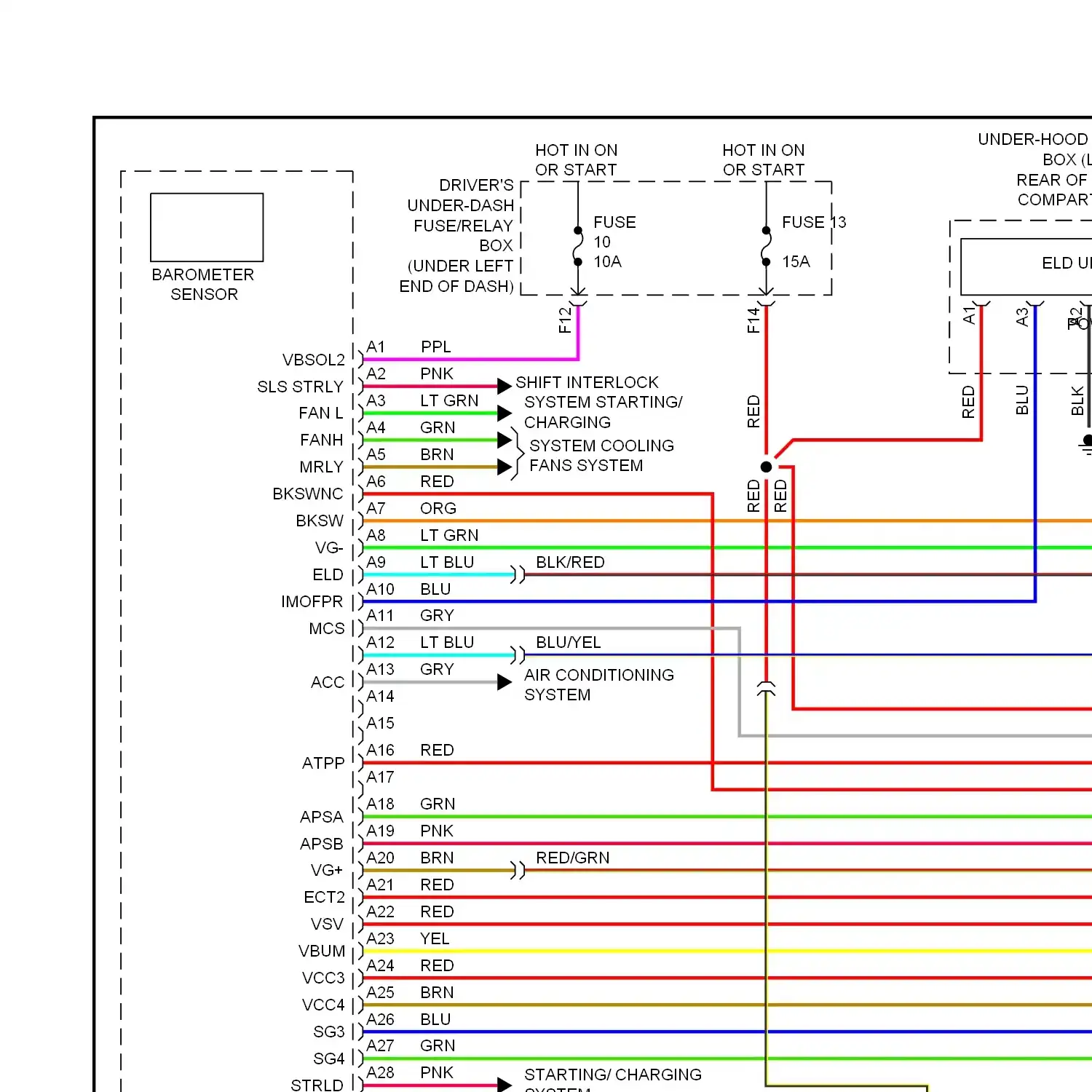Click the ELD A1 terminal connector
Viewport: 1092px width, 1092px height.
coord(981,304)
